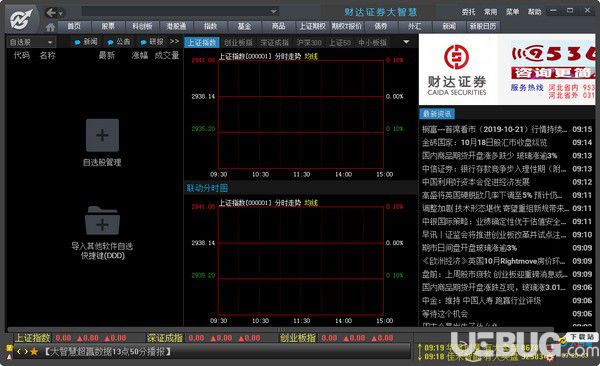
Task: Click the speech bubble icon beside 研报
Action: [x=143, y=42]
